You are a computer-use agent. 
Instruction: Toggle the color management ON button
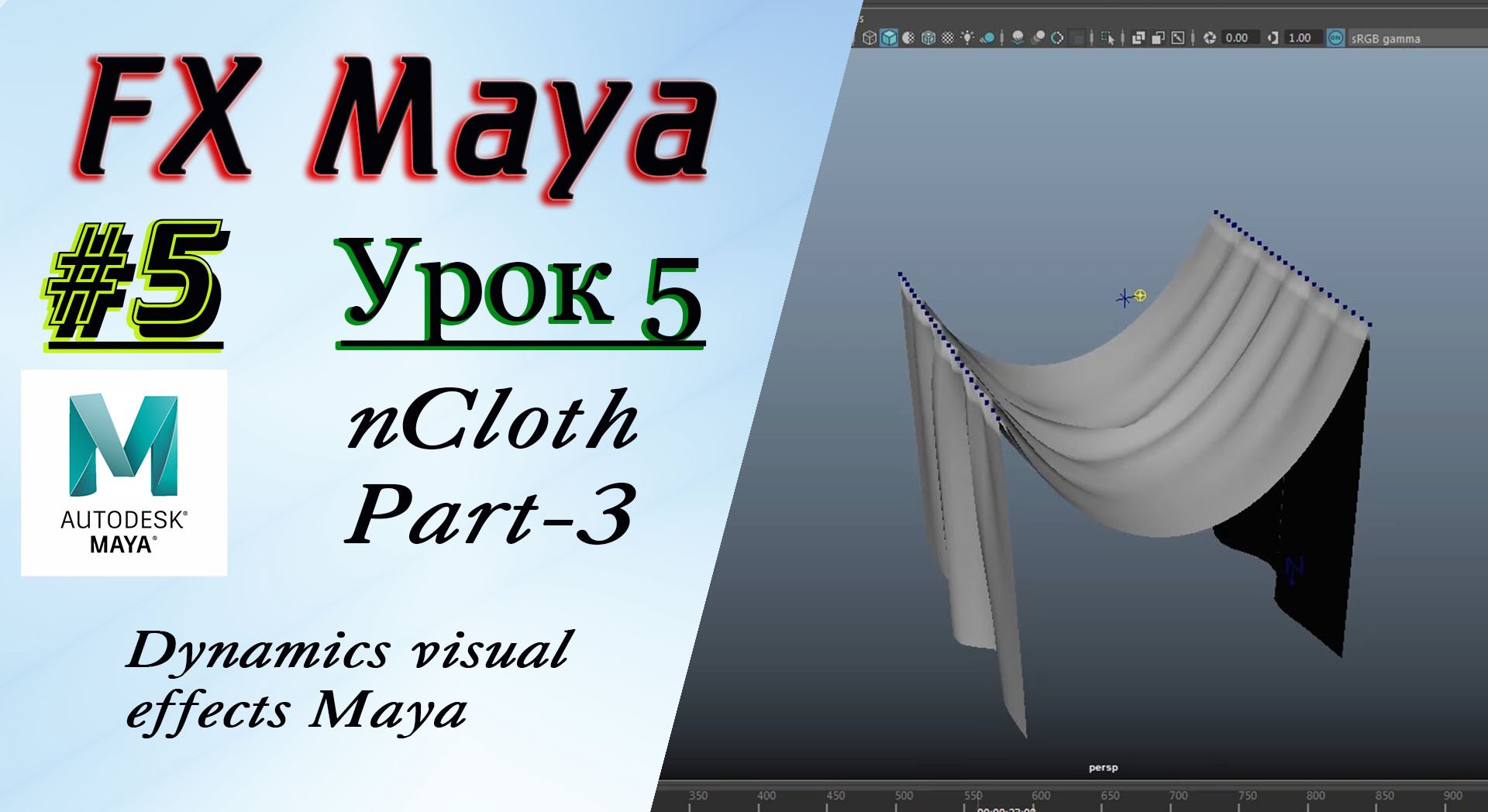(x=1336, y=37)
